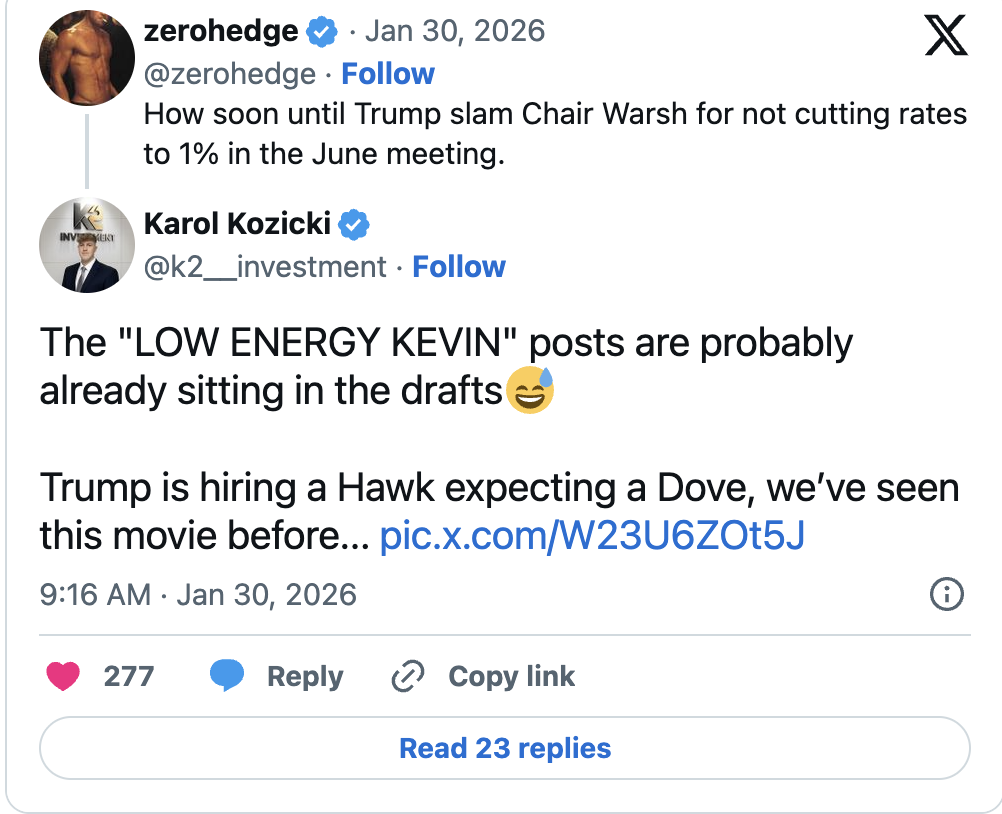The height and width of the screenshot is (814, 1002).
Task: Click the blue reply speech bubble icon
Action: [x=227, y=677]
